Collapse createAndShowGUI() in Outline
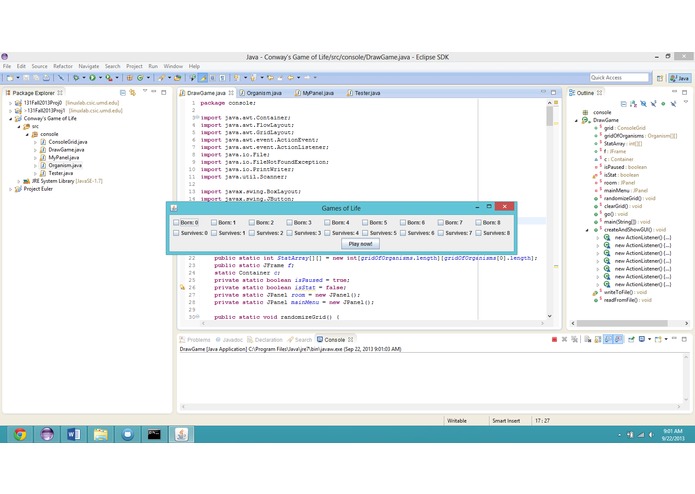This screenshot has height=494, width=695. coord(588,230)
